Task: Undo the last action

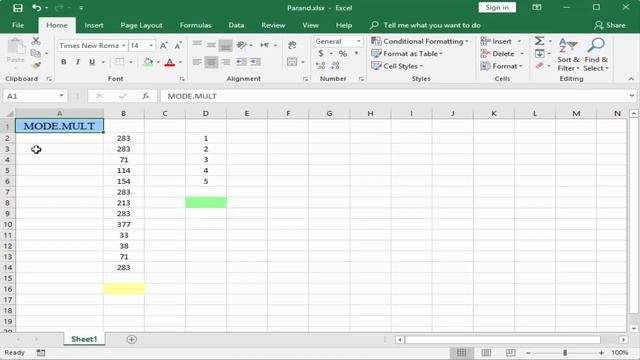Action: pyautogui.click(x=36, y=8)
